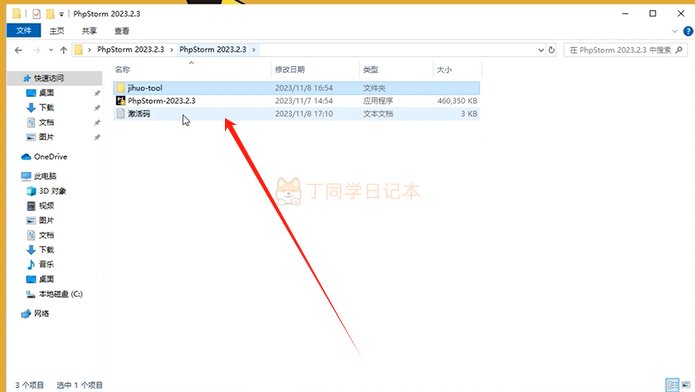Open help with question mark icon
The height and width of the screenshot is (392, 695).
(688, 31)
